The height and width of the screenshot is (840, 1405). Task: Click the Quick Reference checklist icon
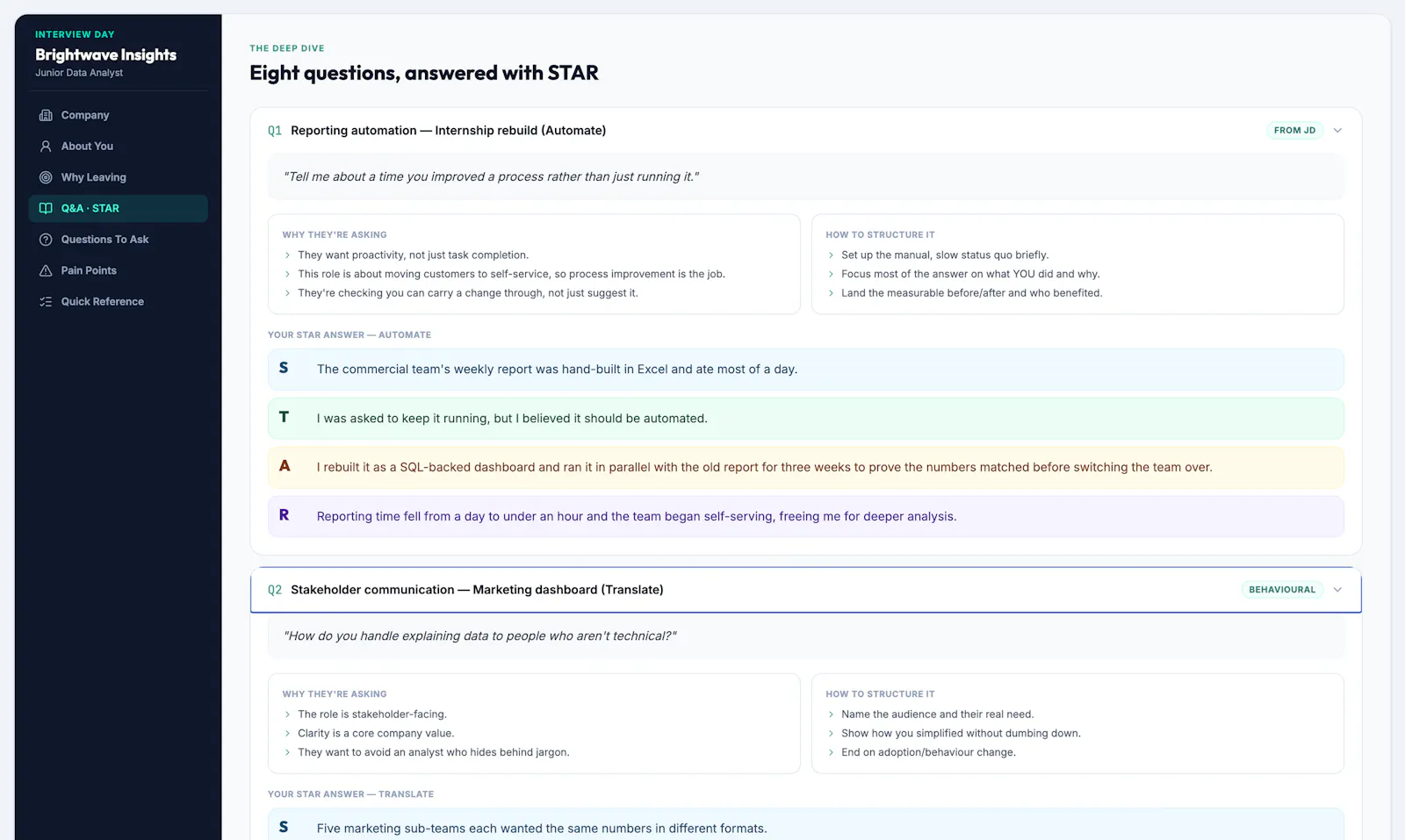point(46,302)
